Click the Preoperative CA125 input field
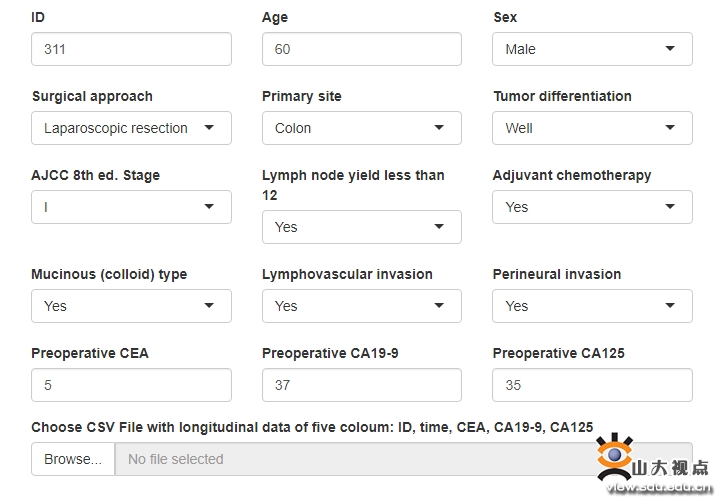This screenshot has height=497, width=715. coord(591,385)
